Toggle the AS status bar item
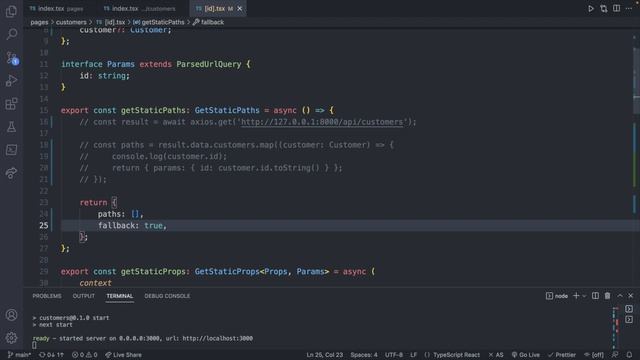The width and height of the screenshot is (640, 360). pyautogui.click(x=496, y=355)
